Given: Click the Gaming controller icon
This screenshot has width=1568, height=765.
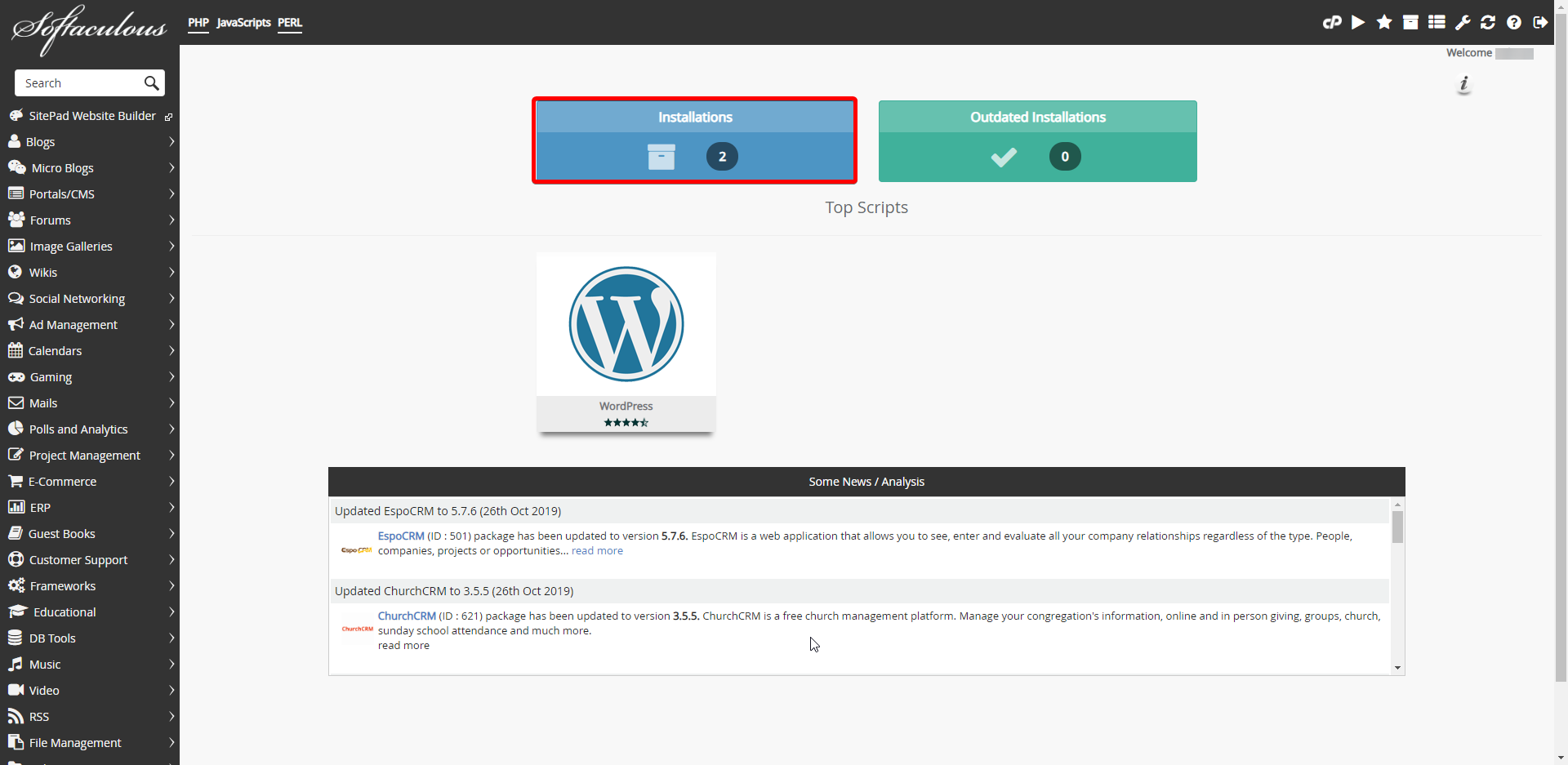Looking at the screenshot, I should [x=16, y=376].
